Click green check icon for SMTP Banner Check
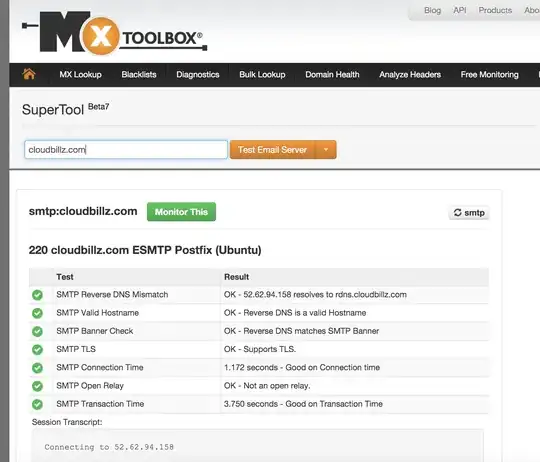 tap(37, 331)
